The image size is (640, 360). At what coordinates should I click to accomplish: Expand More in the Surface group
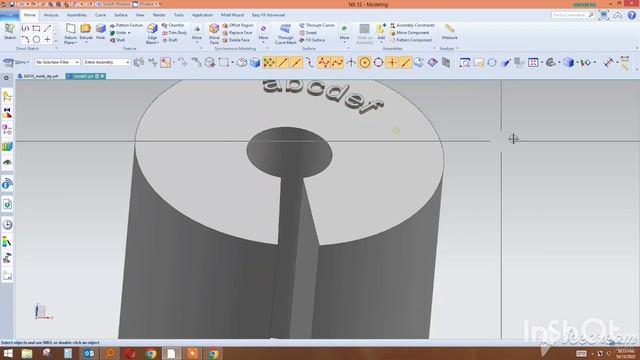pyautogui.click(x=344, y=33)
